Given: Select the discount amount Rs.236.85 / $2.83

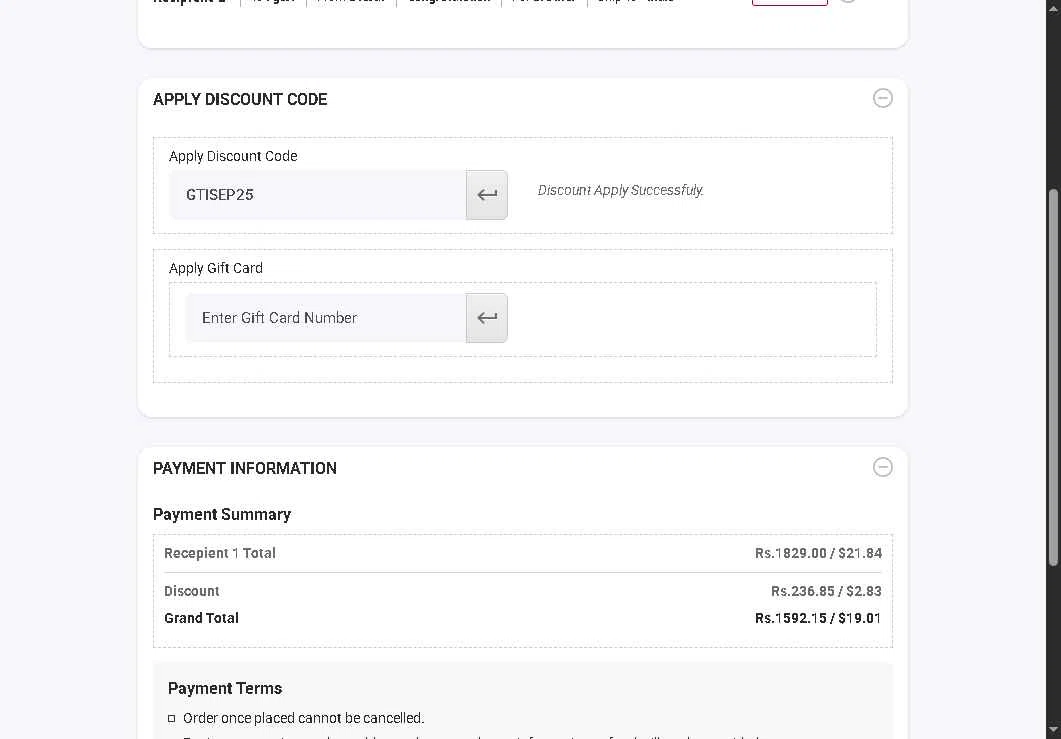Looking at the screenshot, I should tap(826, 591).
